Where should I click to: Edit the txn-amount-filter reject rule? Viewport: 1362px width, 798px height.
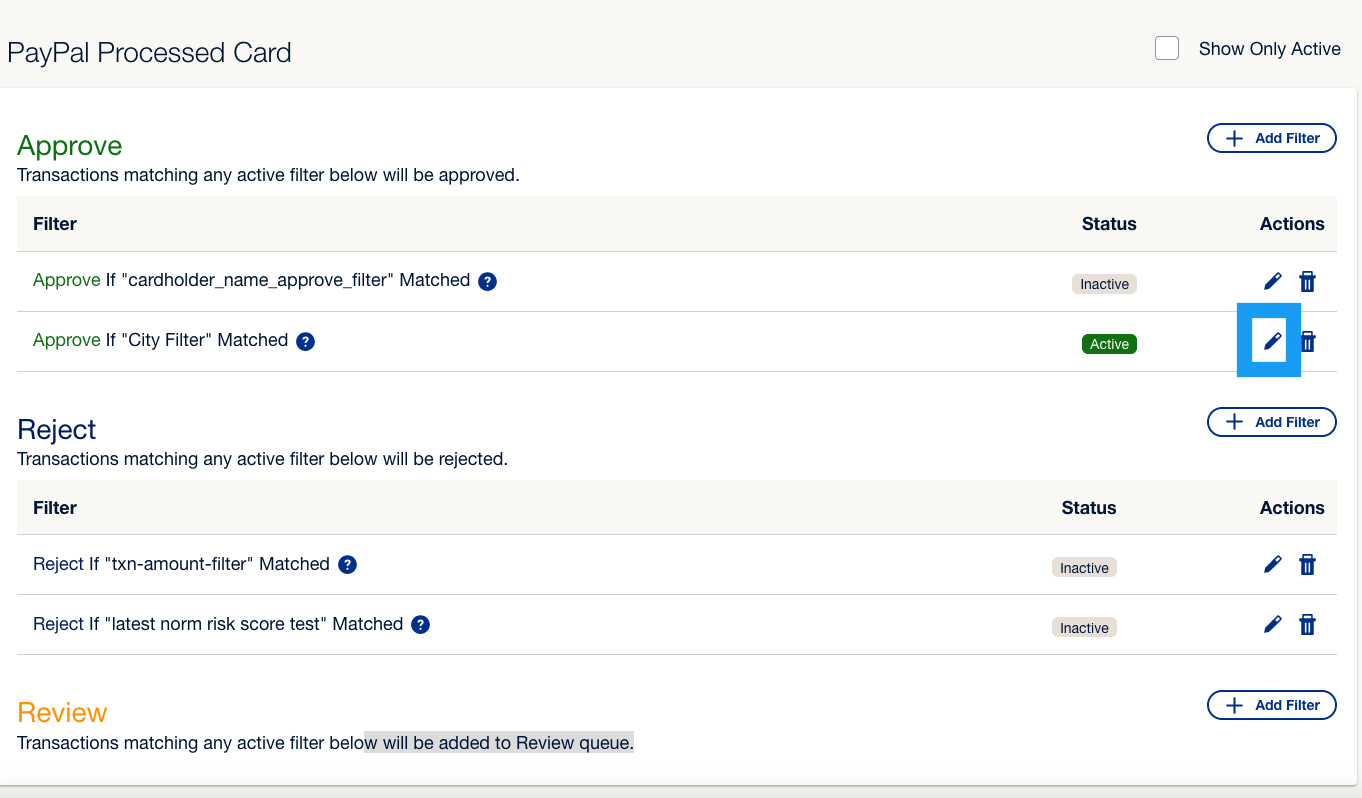[1272, 565]
